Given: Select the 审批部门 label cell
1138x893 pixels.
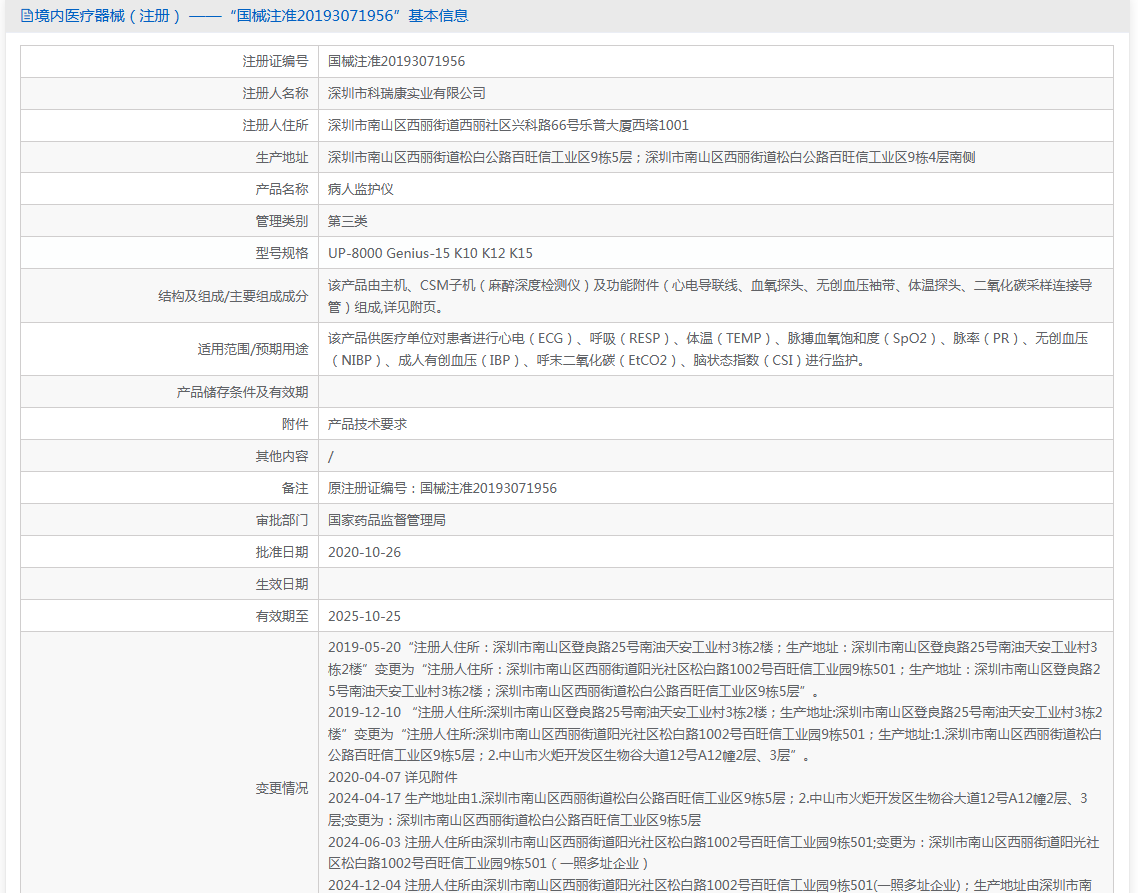Looking at the screenshot, I should coord(169,521).
